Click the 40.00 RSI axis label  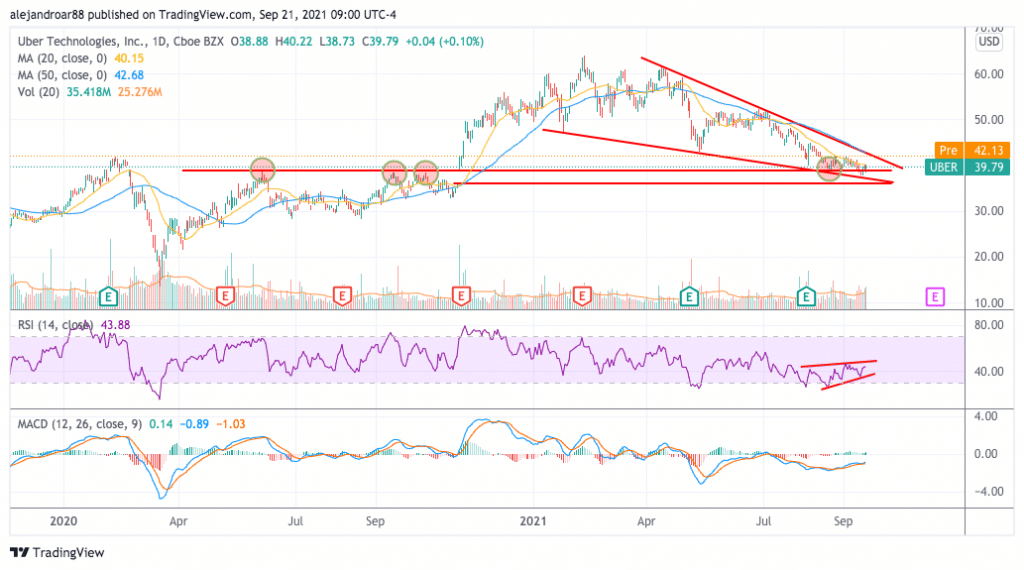[x=989, y=372]
